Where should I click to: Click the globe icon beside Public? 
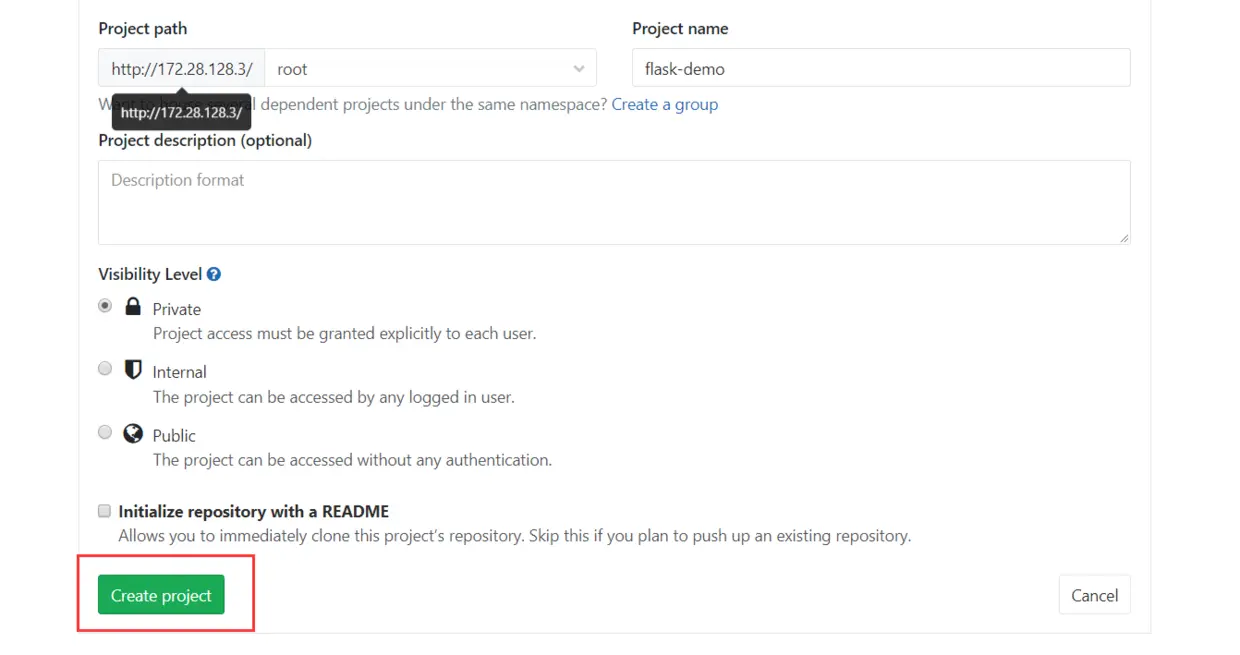click(x=133, y=434)
